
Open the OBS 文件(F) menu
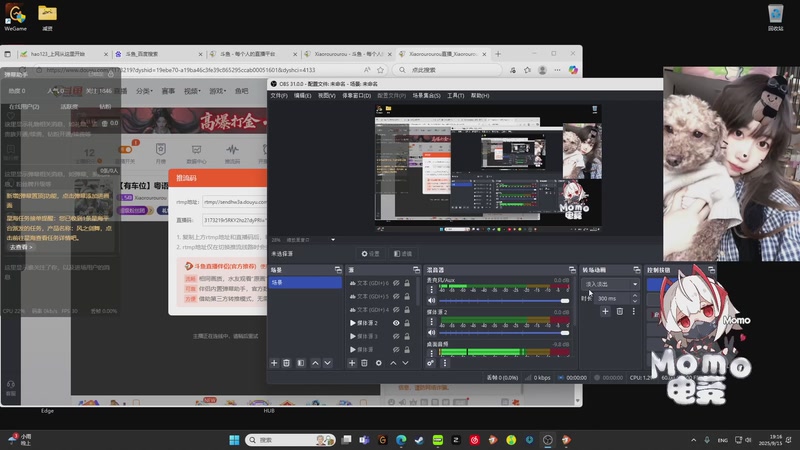(279, 95)
